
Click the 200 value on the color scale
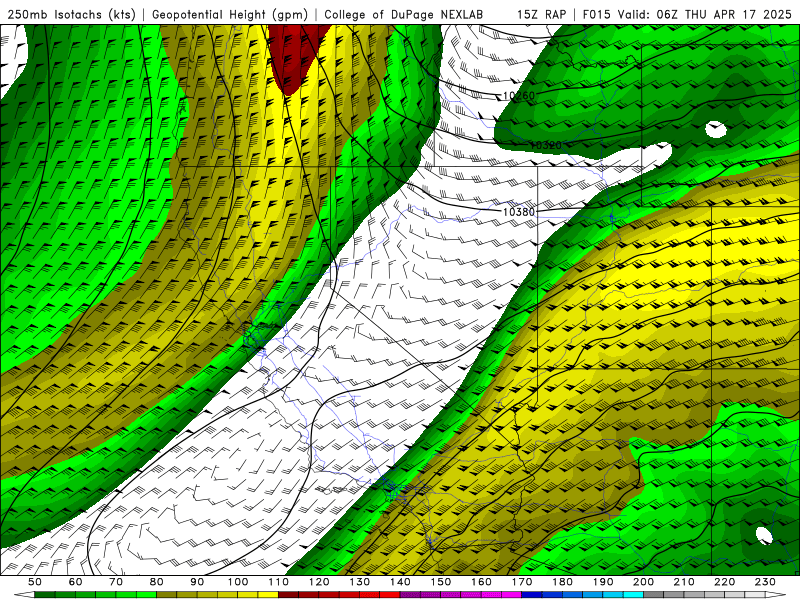643,582
